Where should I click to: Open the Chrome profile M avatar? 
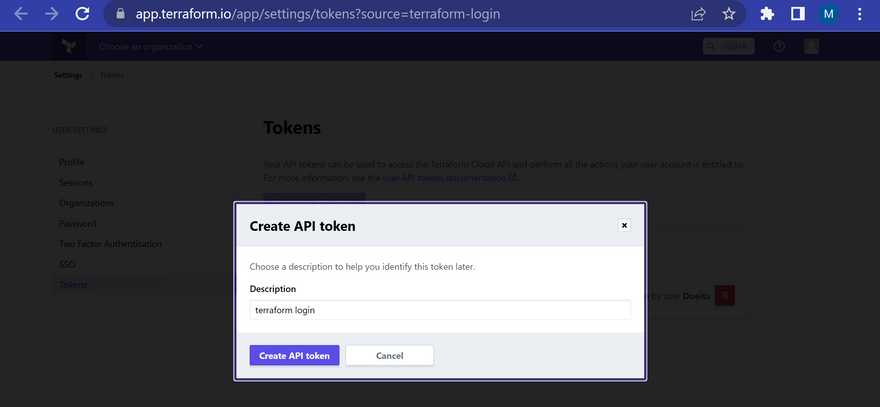coord(829,14)
